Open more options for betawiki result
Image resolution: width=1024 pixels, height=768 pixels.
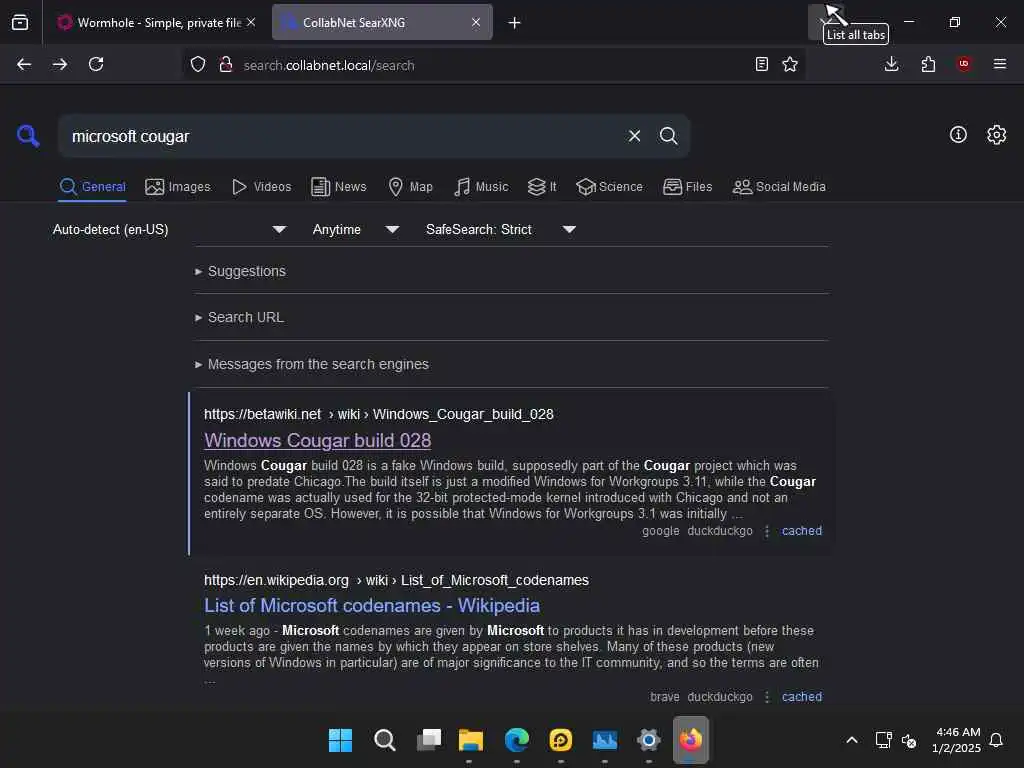point(767,531)
